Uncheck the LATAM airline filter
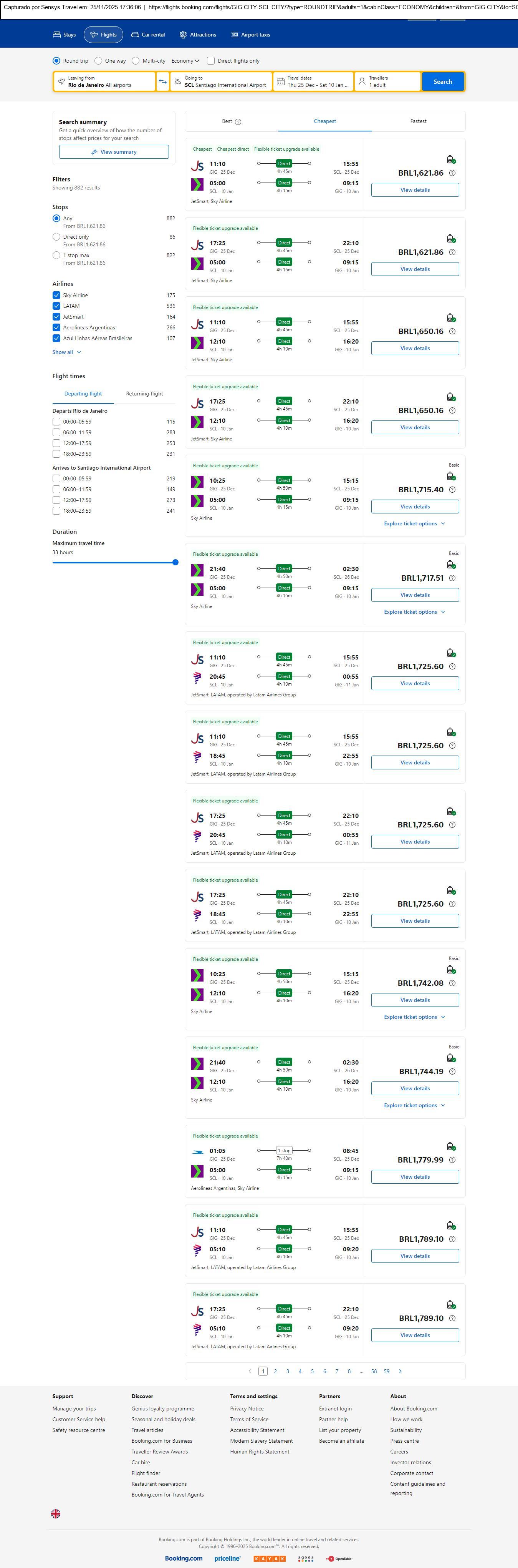Screen dimensions: 518x1568 (56, 306)
